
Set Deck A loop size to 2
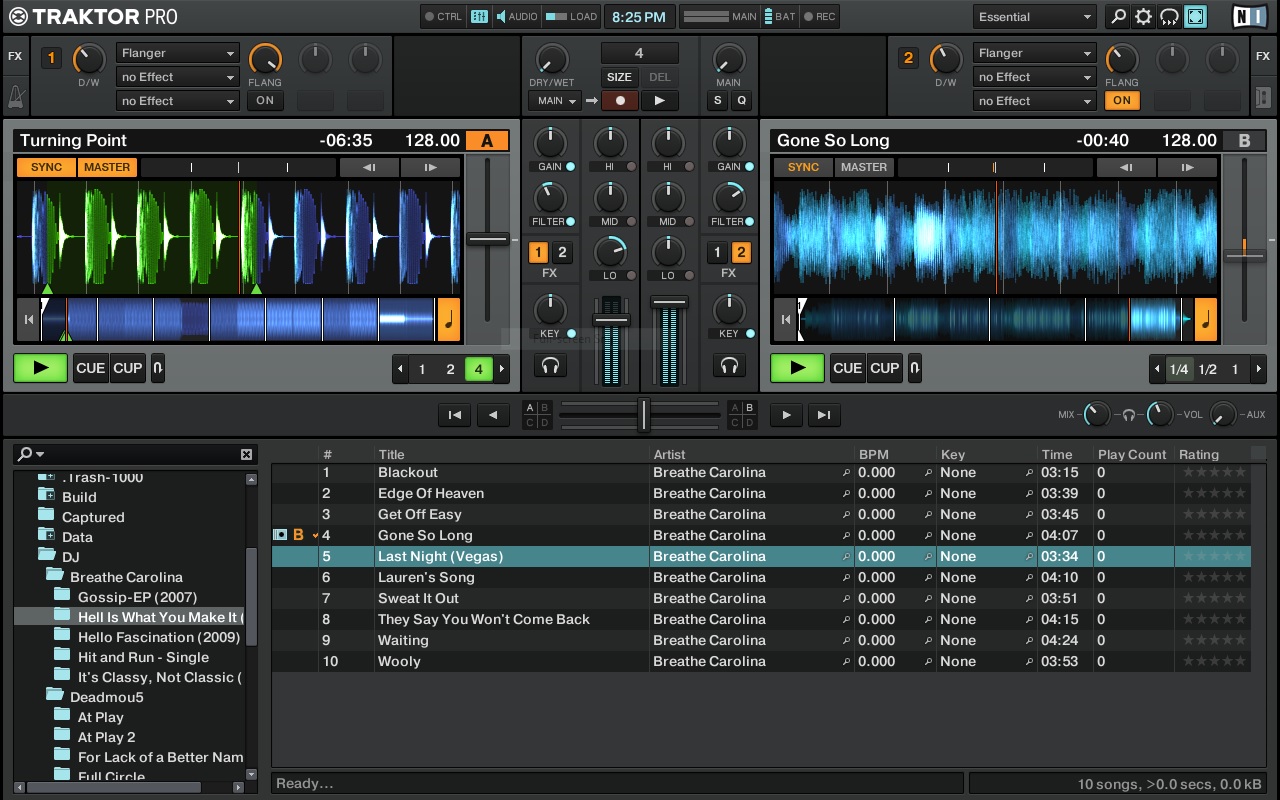450,370
